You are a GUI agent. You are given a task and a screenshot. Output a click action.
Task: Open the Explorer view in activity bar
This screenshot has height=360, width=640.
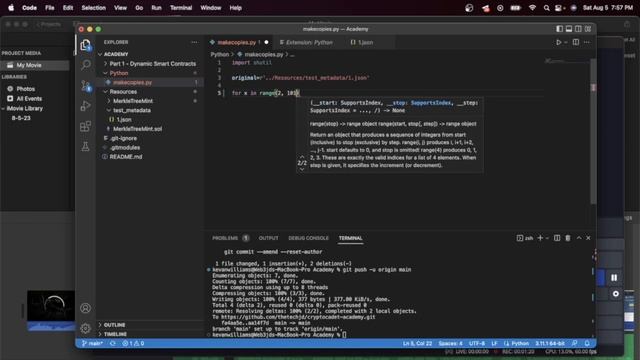click(85, 45)
